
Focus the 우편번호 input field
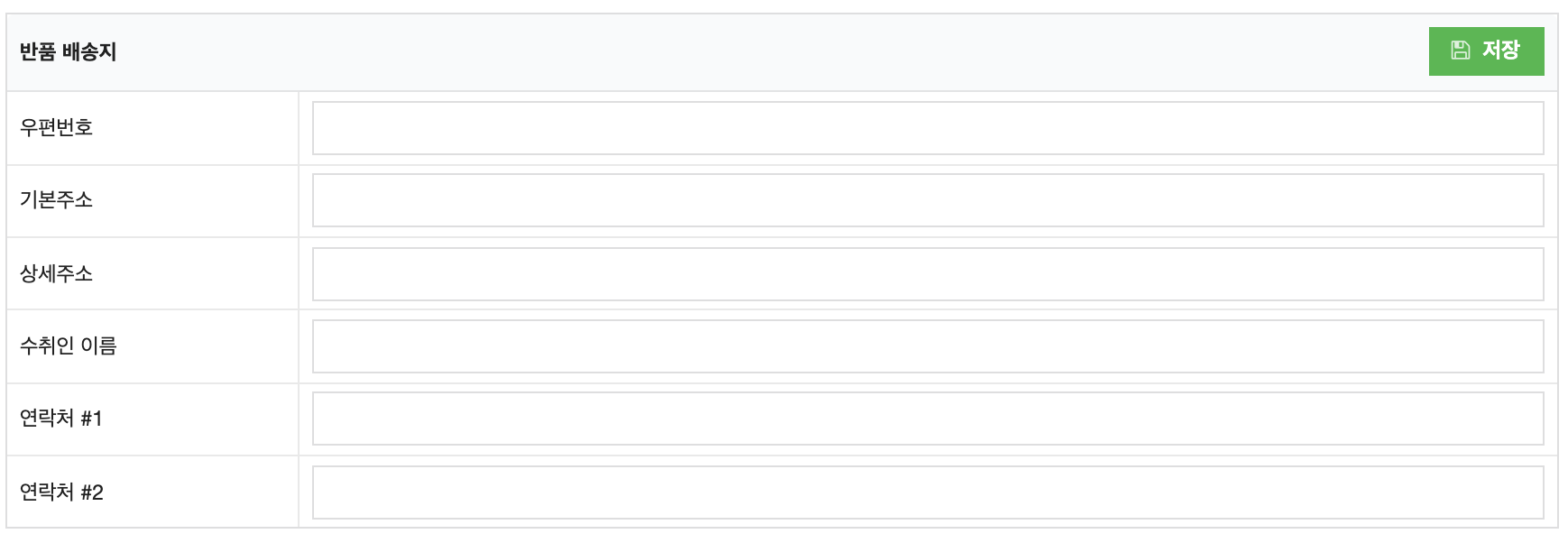927,128
